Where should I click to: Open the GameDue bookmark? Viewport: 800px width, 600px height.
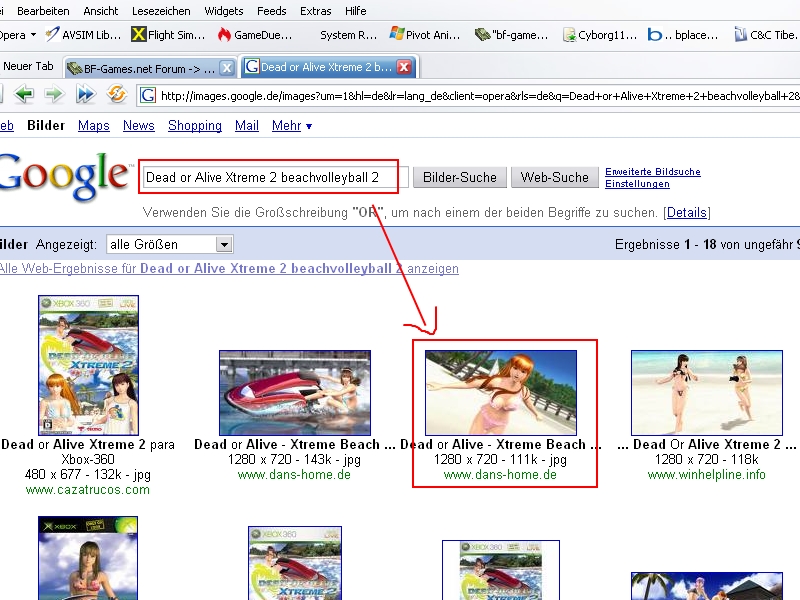point(255,35)
